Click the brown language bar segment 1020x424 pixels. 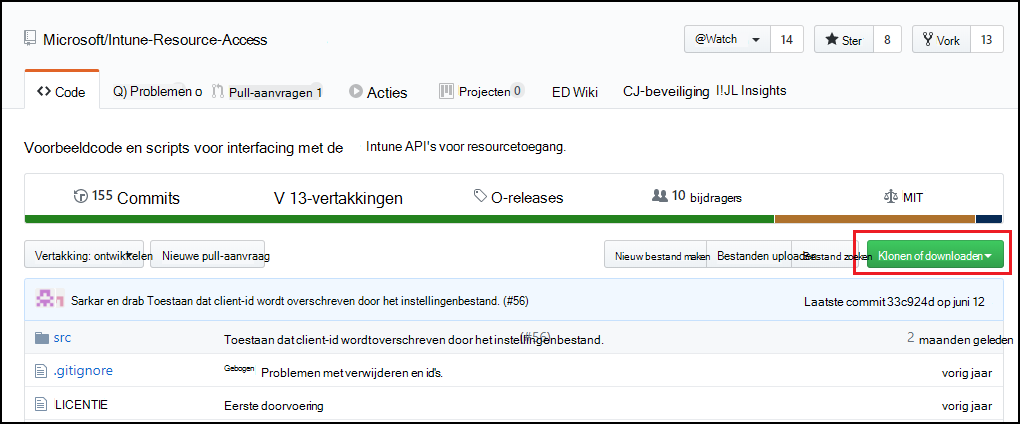pyautogui.click(x=875, y=219)
